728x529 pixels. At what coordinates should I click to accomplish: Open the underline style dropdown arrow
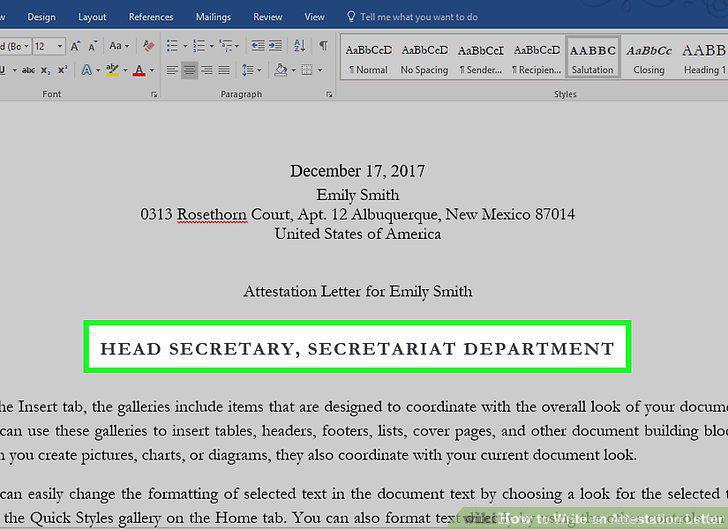pos(14,70)
